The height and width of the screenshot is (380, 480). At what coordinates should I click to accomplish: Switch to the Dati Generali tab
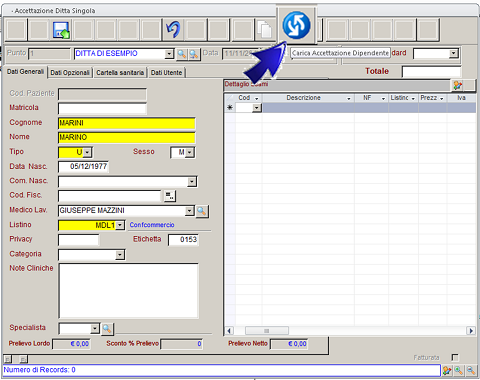click(25, 72)
